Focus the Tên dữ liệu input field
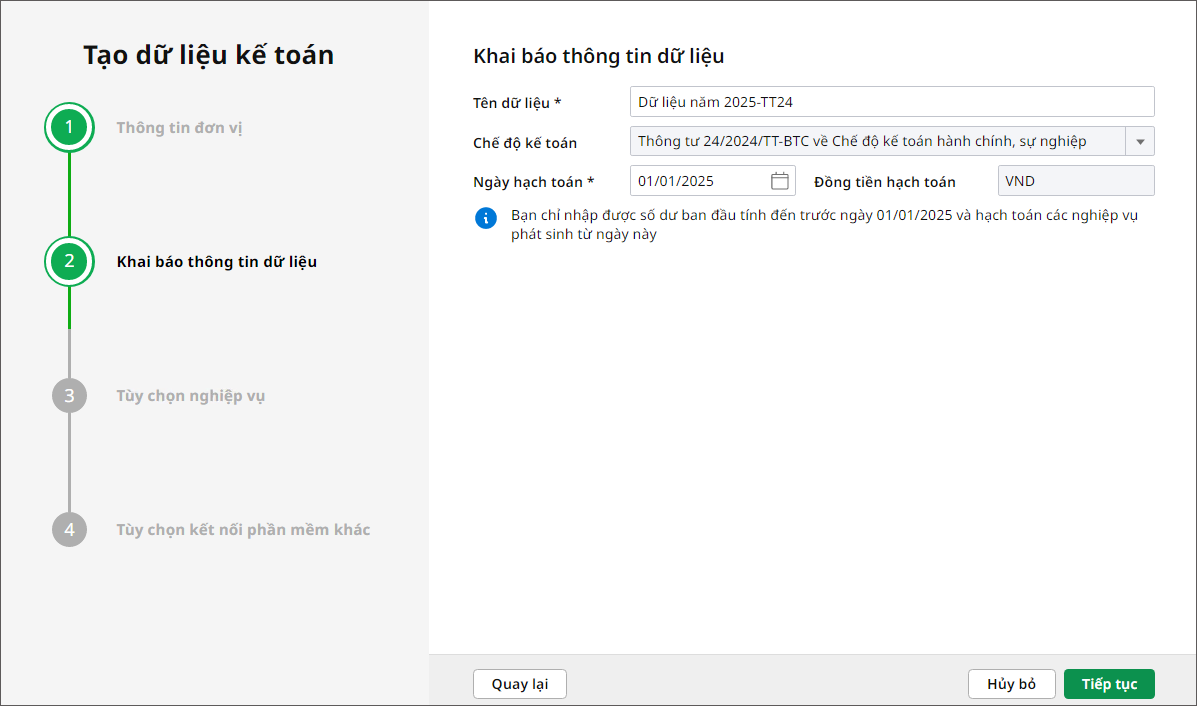The width and height of the screenshot is (1197, 706). pyautogui.click(x=892, y=102)
